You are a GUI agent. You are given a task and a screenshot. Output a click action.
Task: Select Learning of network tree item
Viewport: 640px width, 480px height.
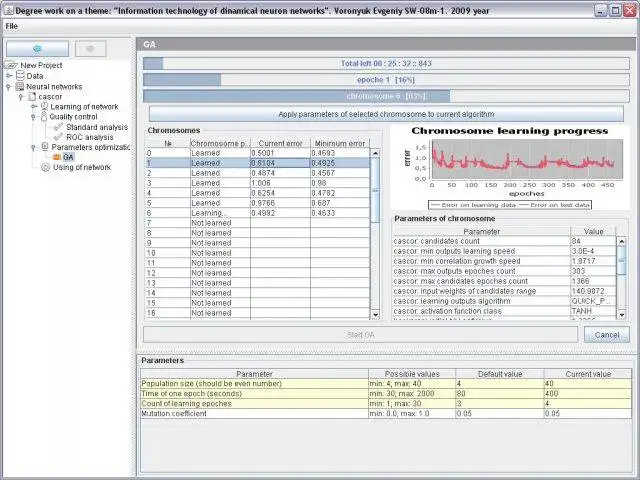[84, 107]
